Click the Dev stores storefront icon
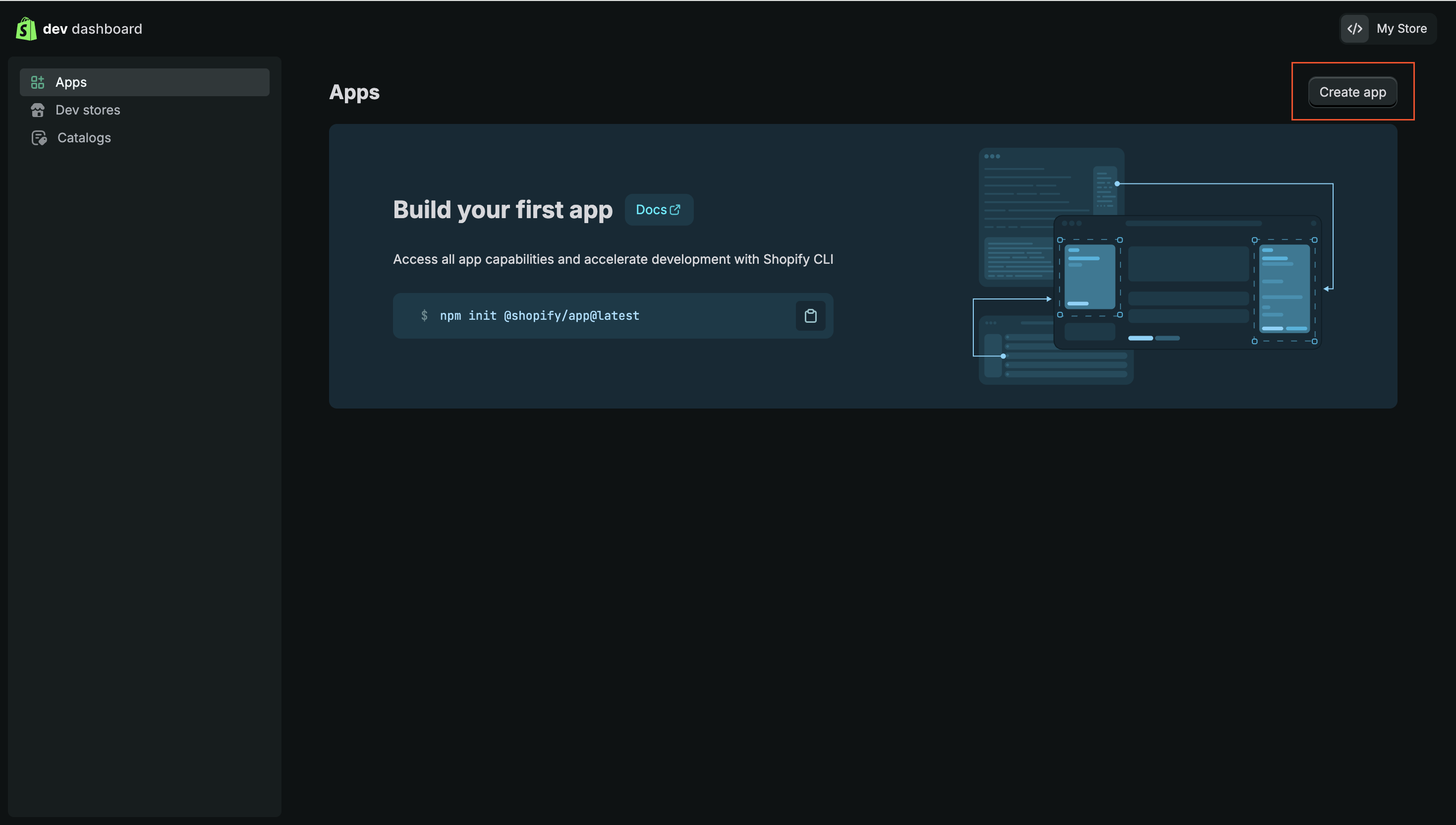1456x825 pixels. tap(37, 110)
